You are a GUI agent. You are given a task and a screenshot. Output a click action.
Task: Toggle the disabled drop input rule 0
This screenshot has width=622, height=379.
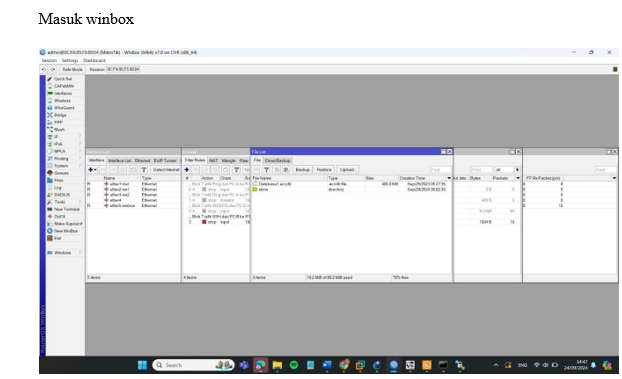click(x=216, y=190)
